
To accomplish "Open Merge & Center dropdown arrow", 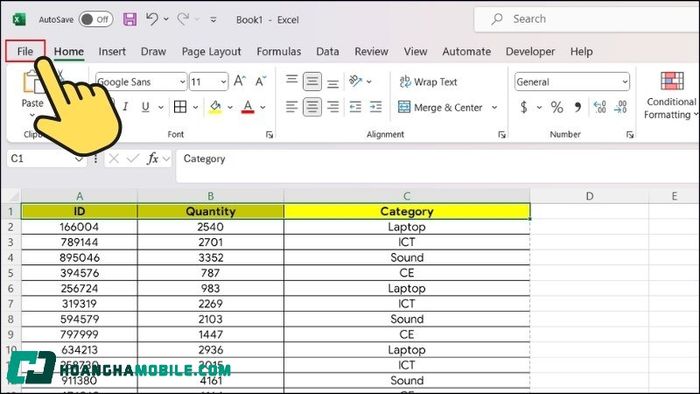I will pos(495,107).
